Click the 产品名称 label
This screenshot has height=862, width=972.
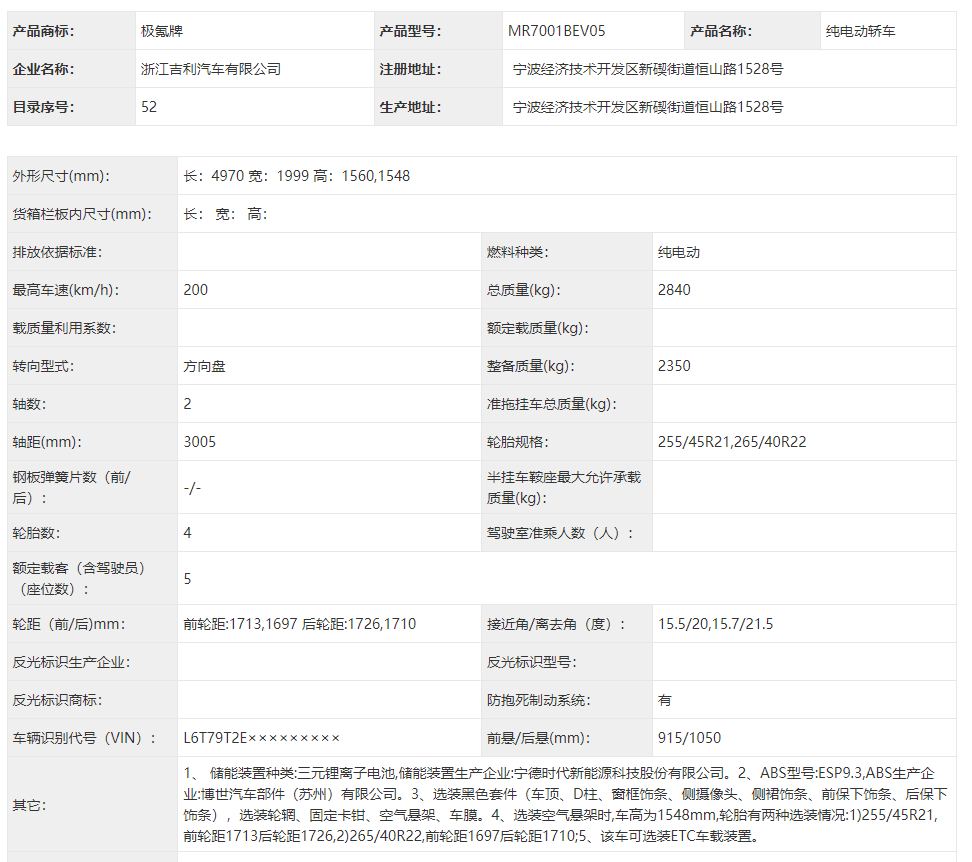[721, 31]
